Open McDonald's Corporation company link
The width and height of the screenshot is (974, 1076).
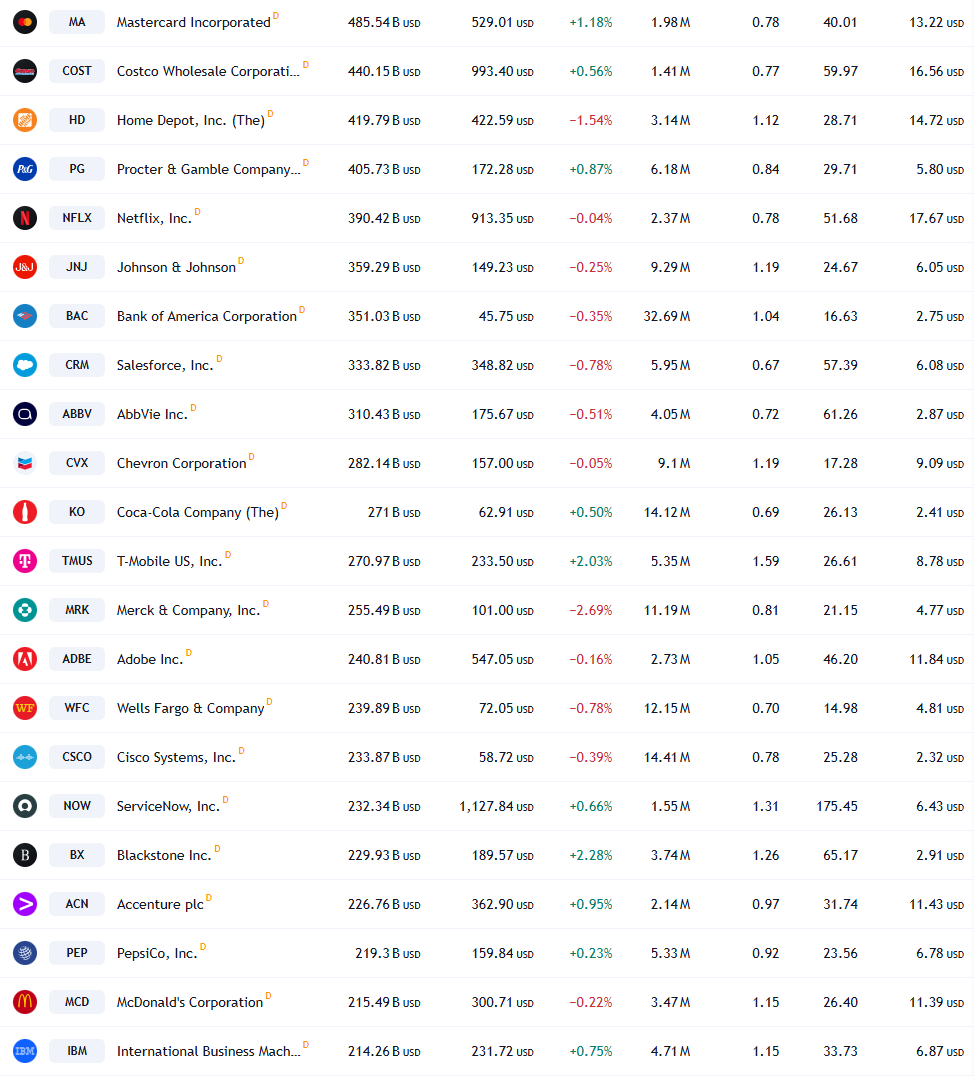[190, 1003]
